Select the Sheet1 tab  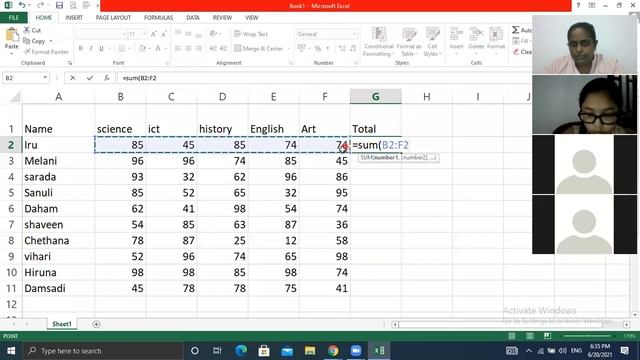[62, 324]
